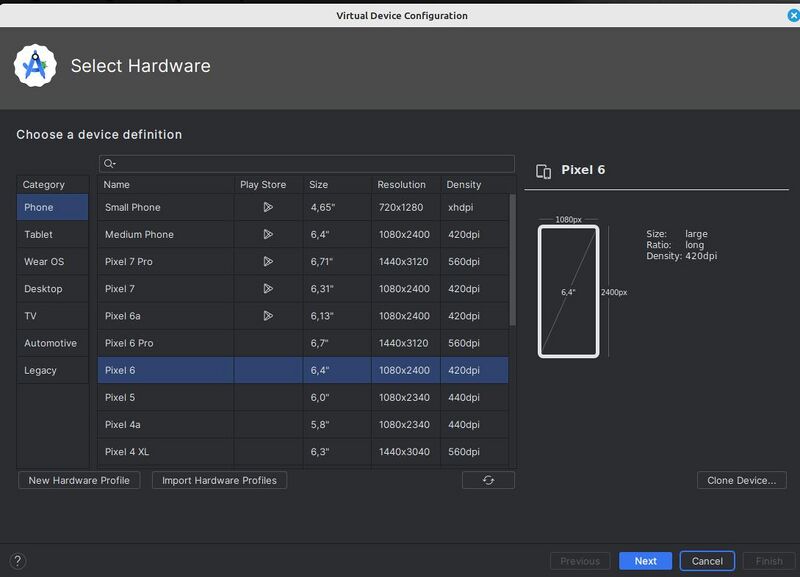This screenshot has height=577, width=800.
Task: Click the device table vertical scrollbar
Action: pyautogui.click(x=512, y=260)
